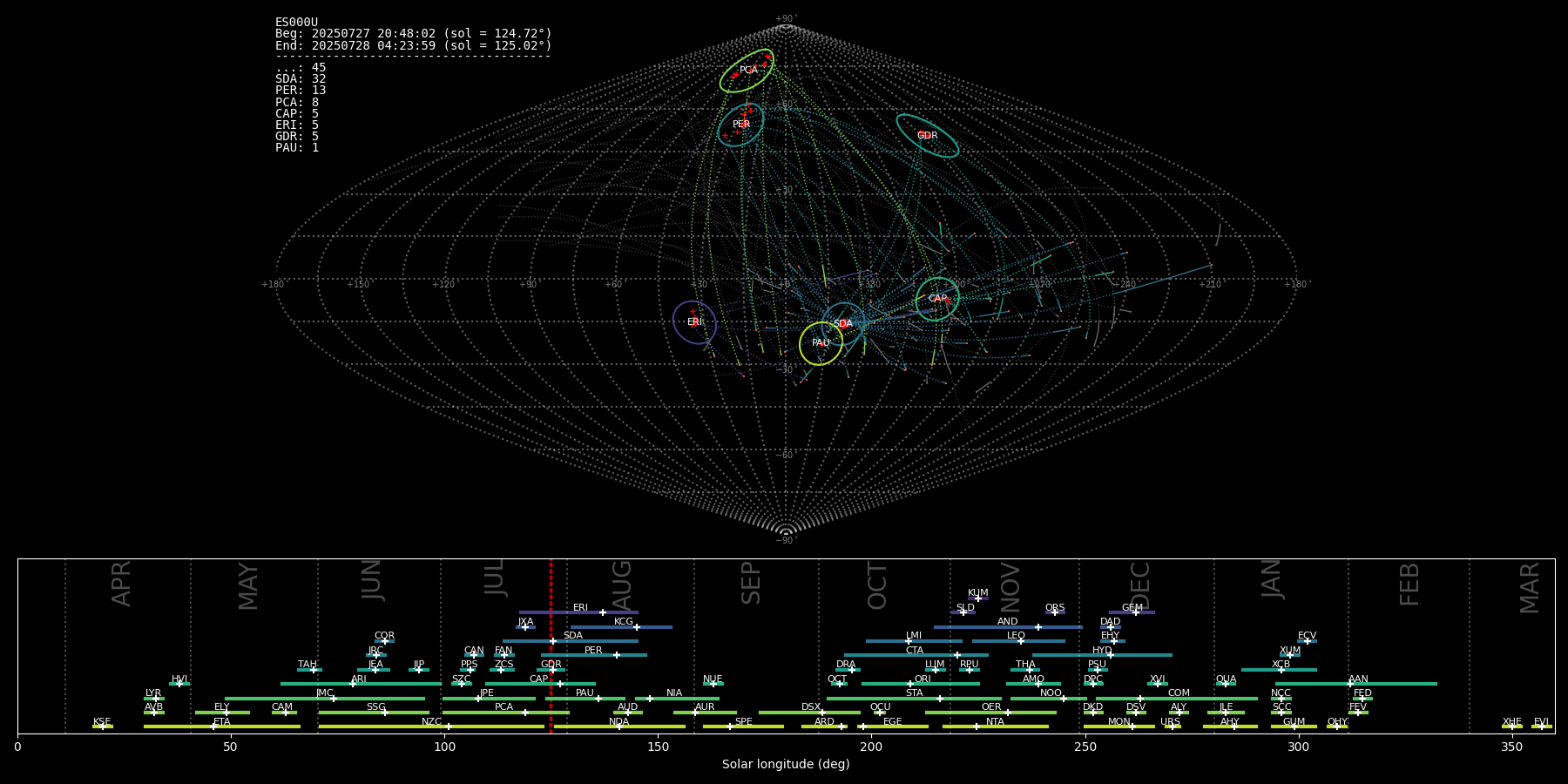
Task: Click the 300 tick on the solar longitude axis
Action: click(x=1298, y=747)
